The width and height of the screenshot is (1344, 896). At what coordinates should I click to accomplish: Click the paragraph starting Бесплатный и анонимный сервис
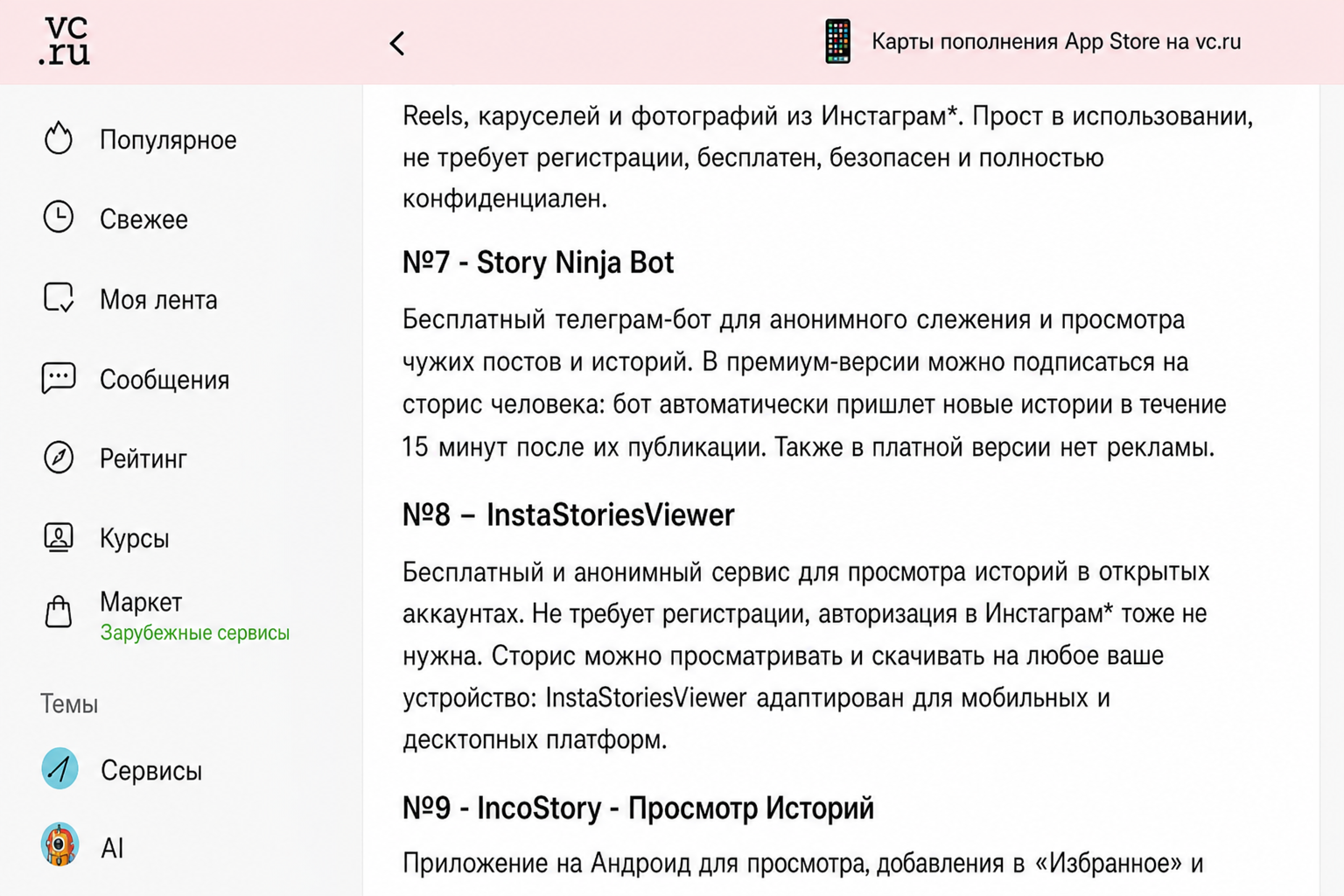click(806, 655)
